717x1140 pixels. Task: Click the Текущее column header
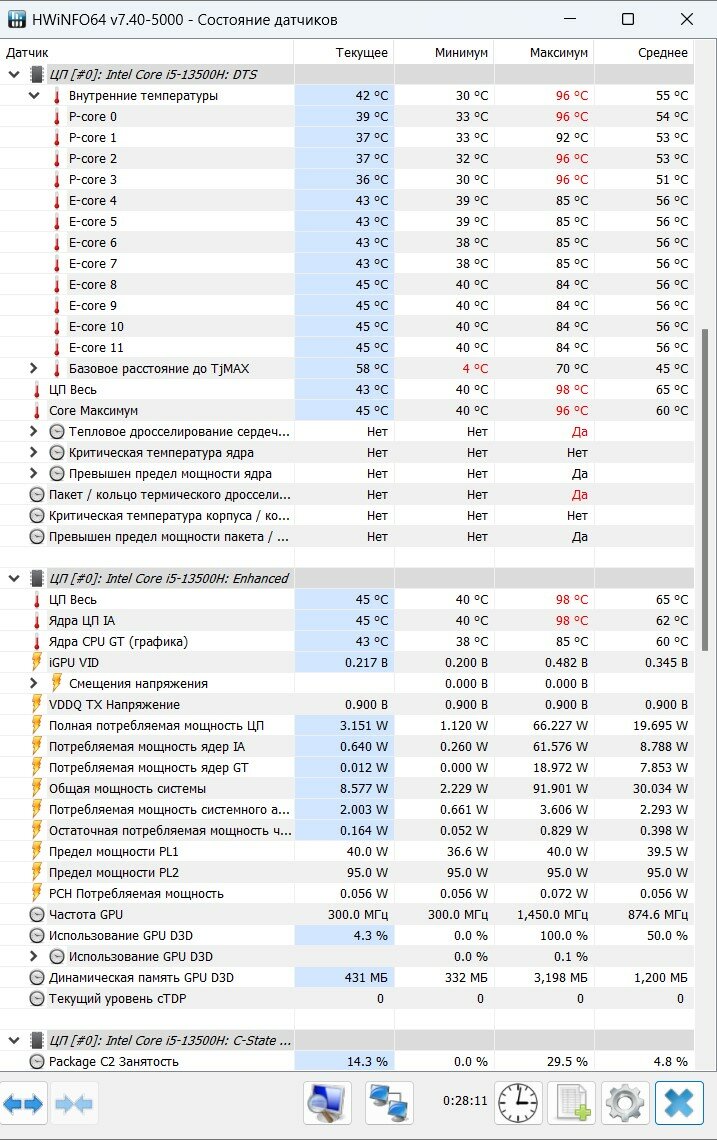[344, 52]
